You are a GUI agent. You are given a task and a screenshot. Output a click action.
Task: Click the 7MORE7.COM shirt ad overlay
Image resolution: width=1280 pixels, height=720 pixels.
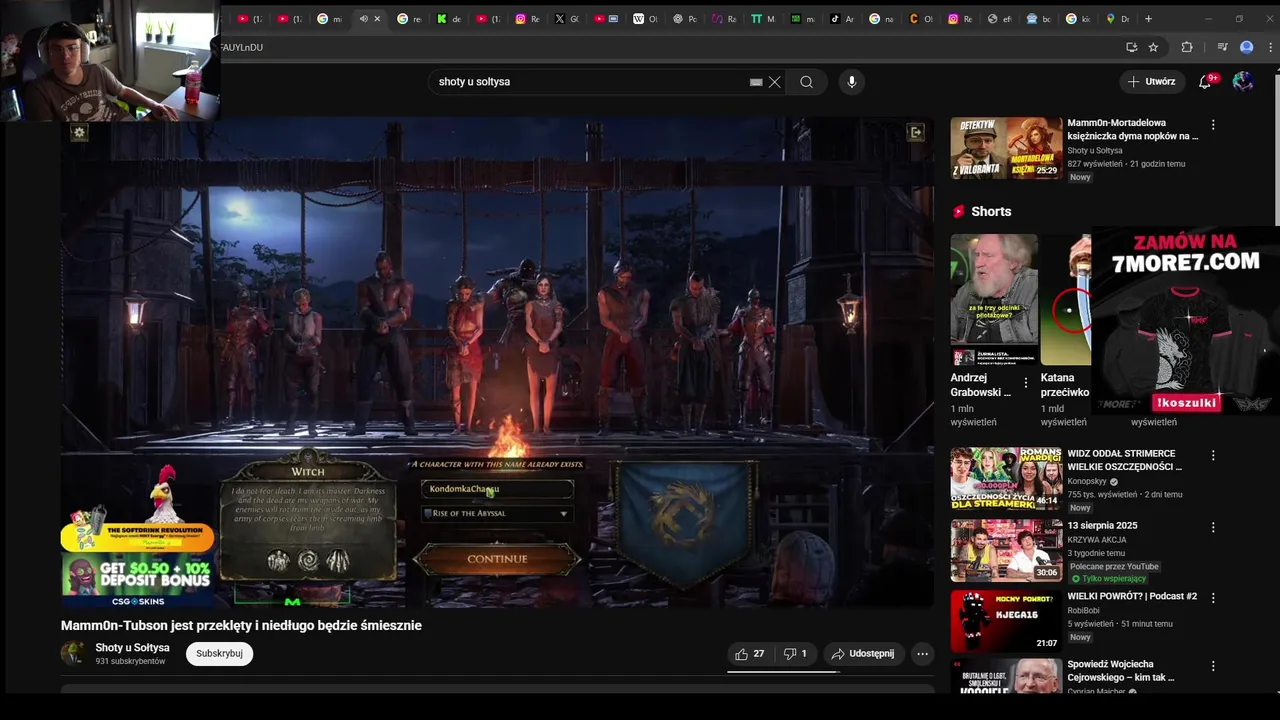click(1186, 321)
